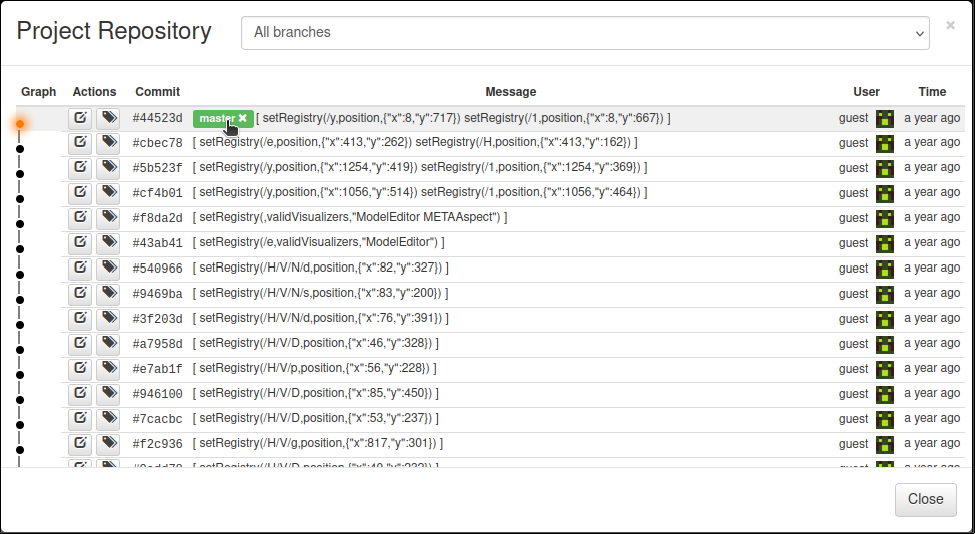The width and height of the screenshot is (975, 534).
Task: Click commit hash #f8da2d
Action: [x=158, y=218]
